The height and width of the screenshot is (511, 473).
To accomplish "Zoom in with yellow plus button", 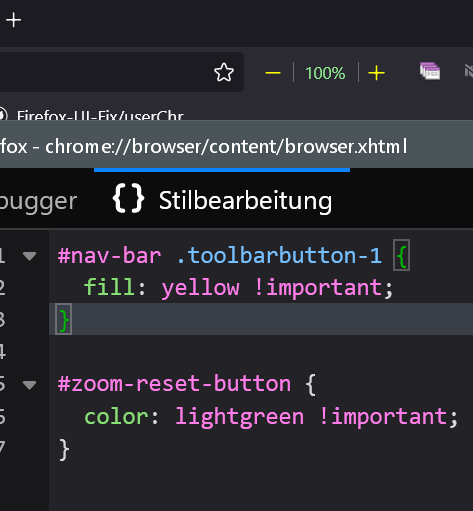I will pyautogui.click(x=376, y=73).
